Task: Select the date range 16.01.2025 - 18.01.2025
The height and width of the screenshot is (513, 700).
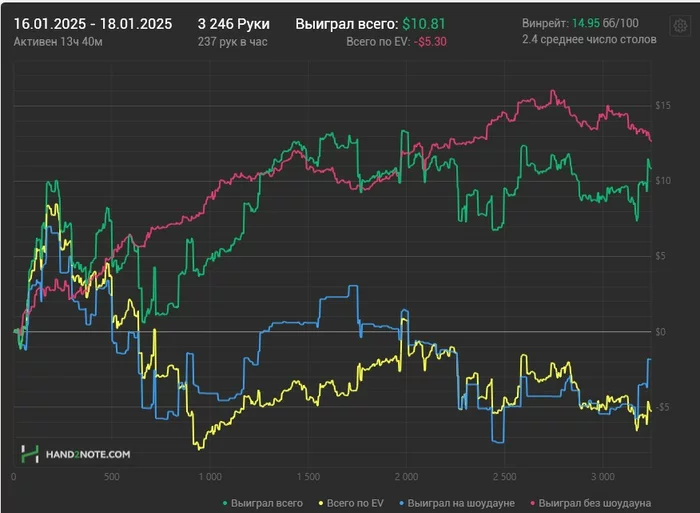Action: [x=93, y=24]
